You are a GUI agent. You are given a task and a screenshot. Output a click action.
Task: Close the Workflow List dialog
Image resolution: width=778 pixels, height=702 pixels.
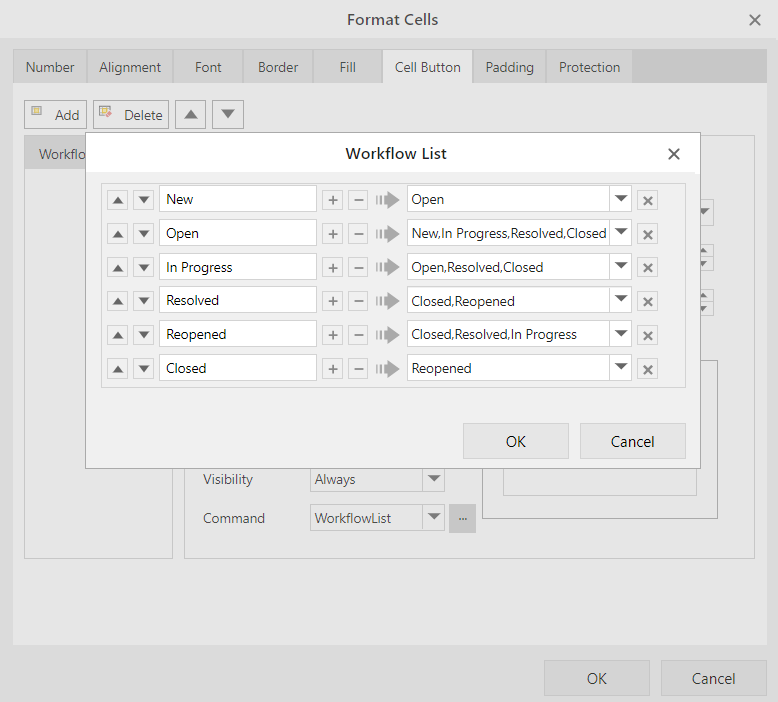click(674, 154)
